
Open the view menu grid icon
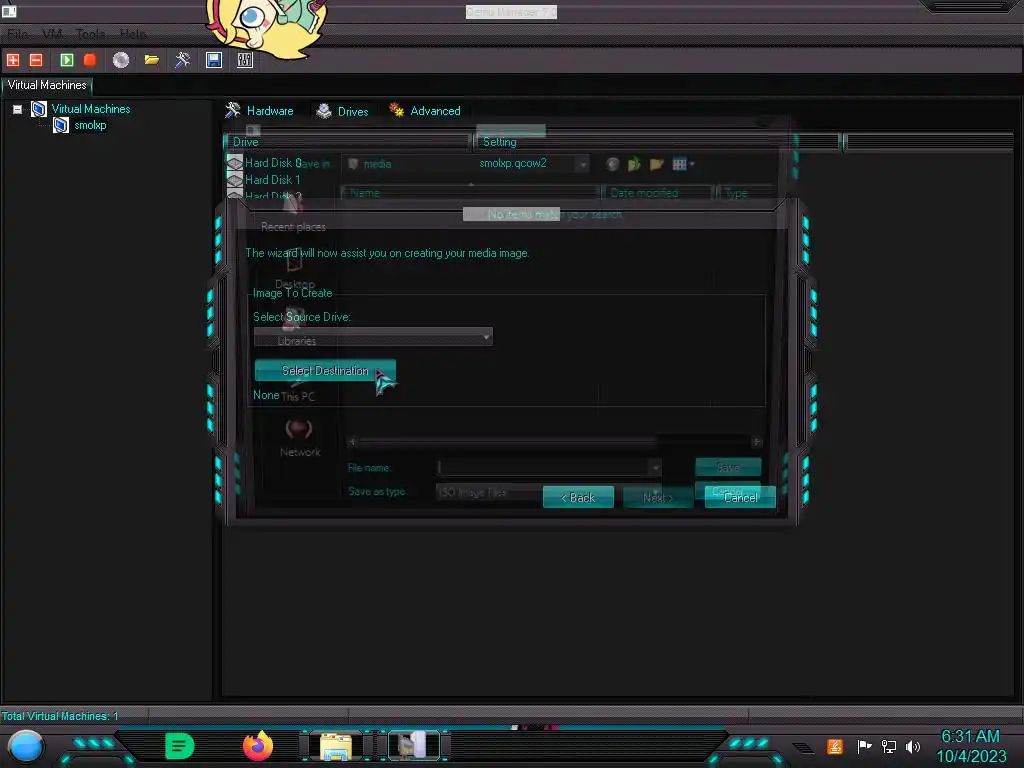point(683,165)
